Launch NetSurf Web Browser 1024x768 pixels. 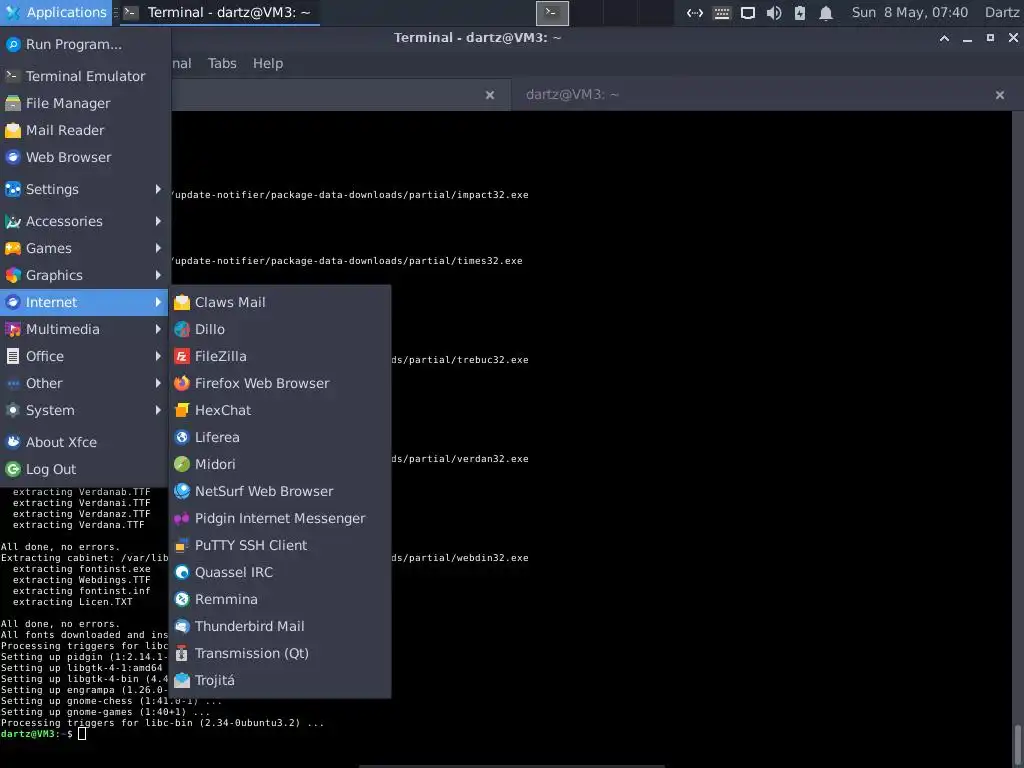pyautogui.click(x=280, y=491)
